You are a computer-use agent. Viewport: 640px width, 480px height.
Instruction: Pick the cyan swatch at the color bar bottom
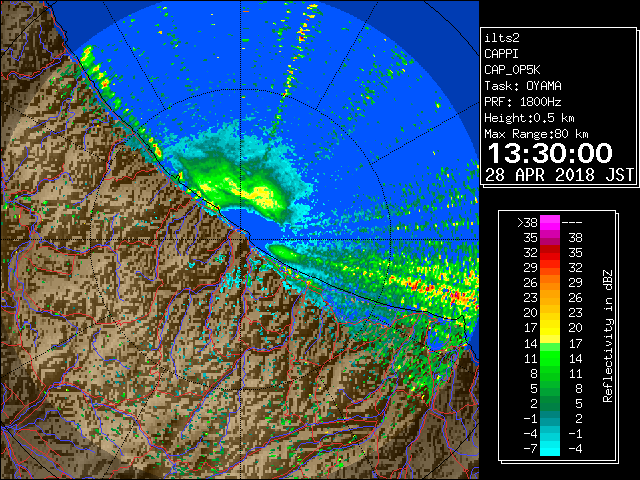point(550,449)
